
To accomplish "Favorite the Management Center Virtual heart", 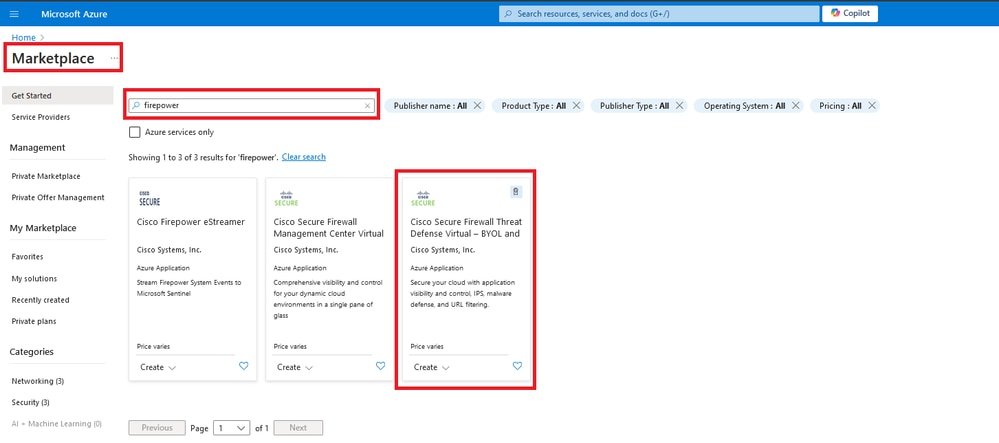I will click(x=380, y=366).
